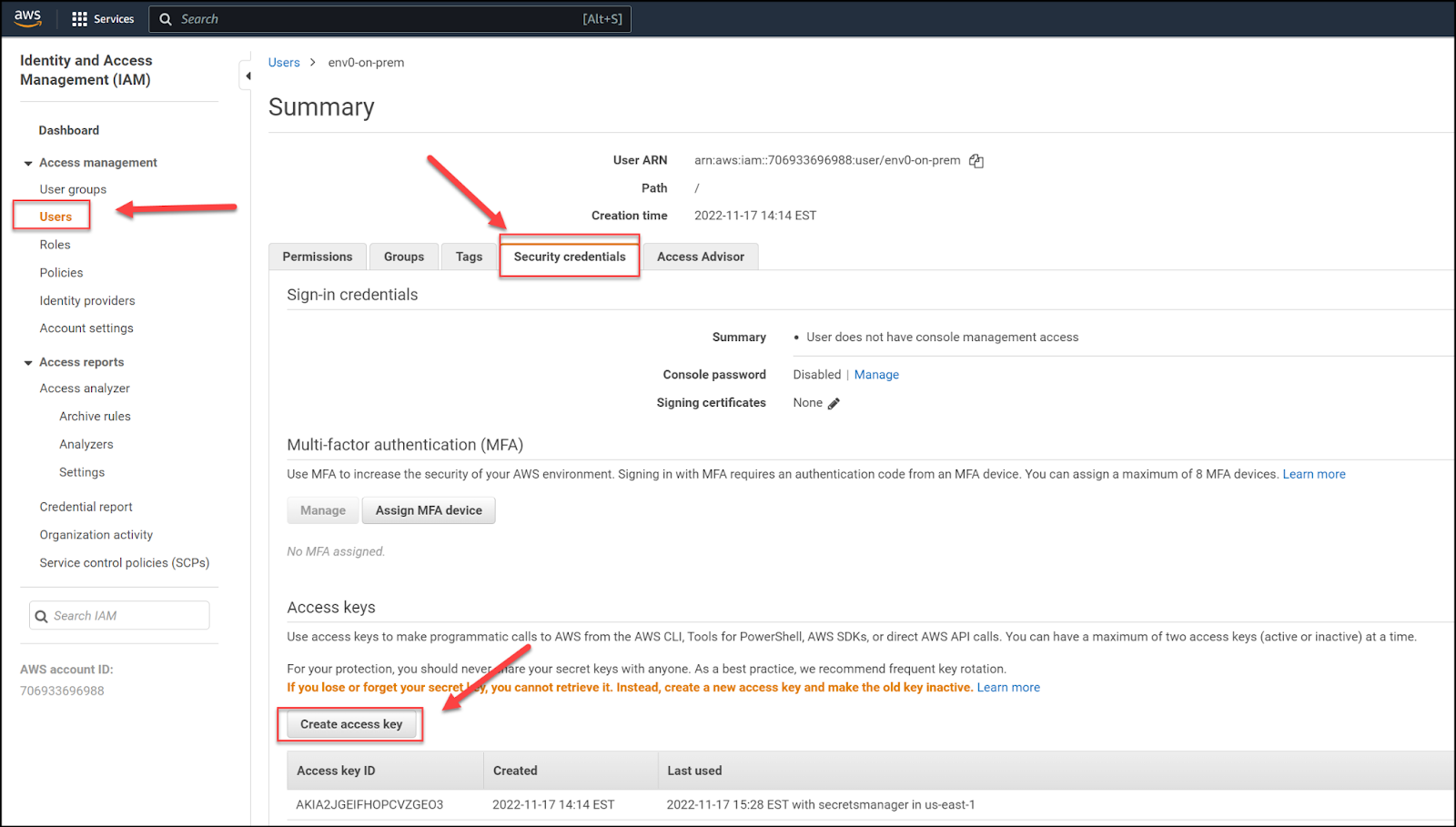Click the creation time 2022-11-17 14:14 EST in Summary

[x=755, y=216]
